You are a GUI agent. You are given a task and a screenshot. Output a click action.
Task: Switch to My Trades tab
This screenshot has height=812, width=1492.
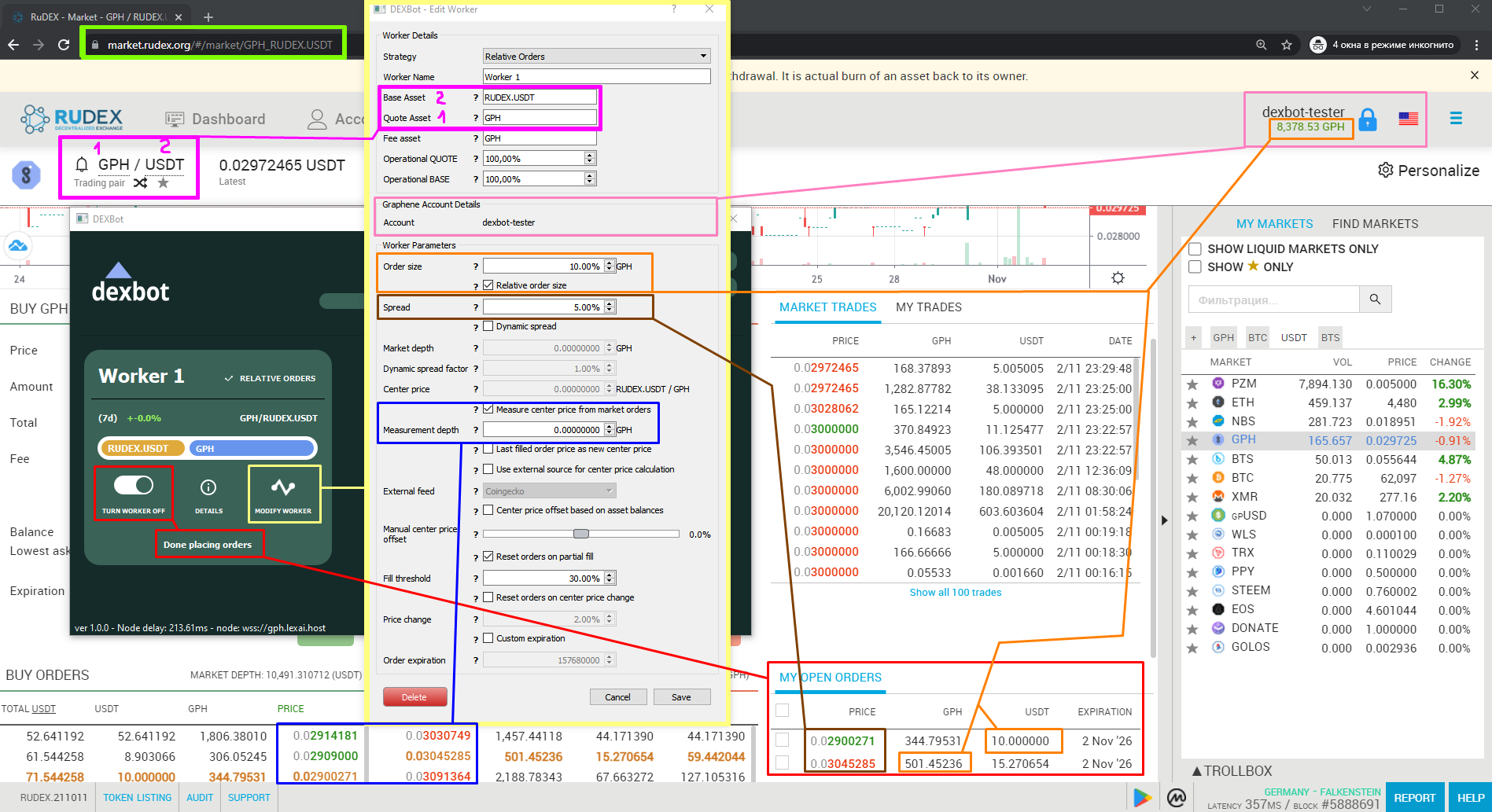(928, 307)
